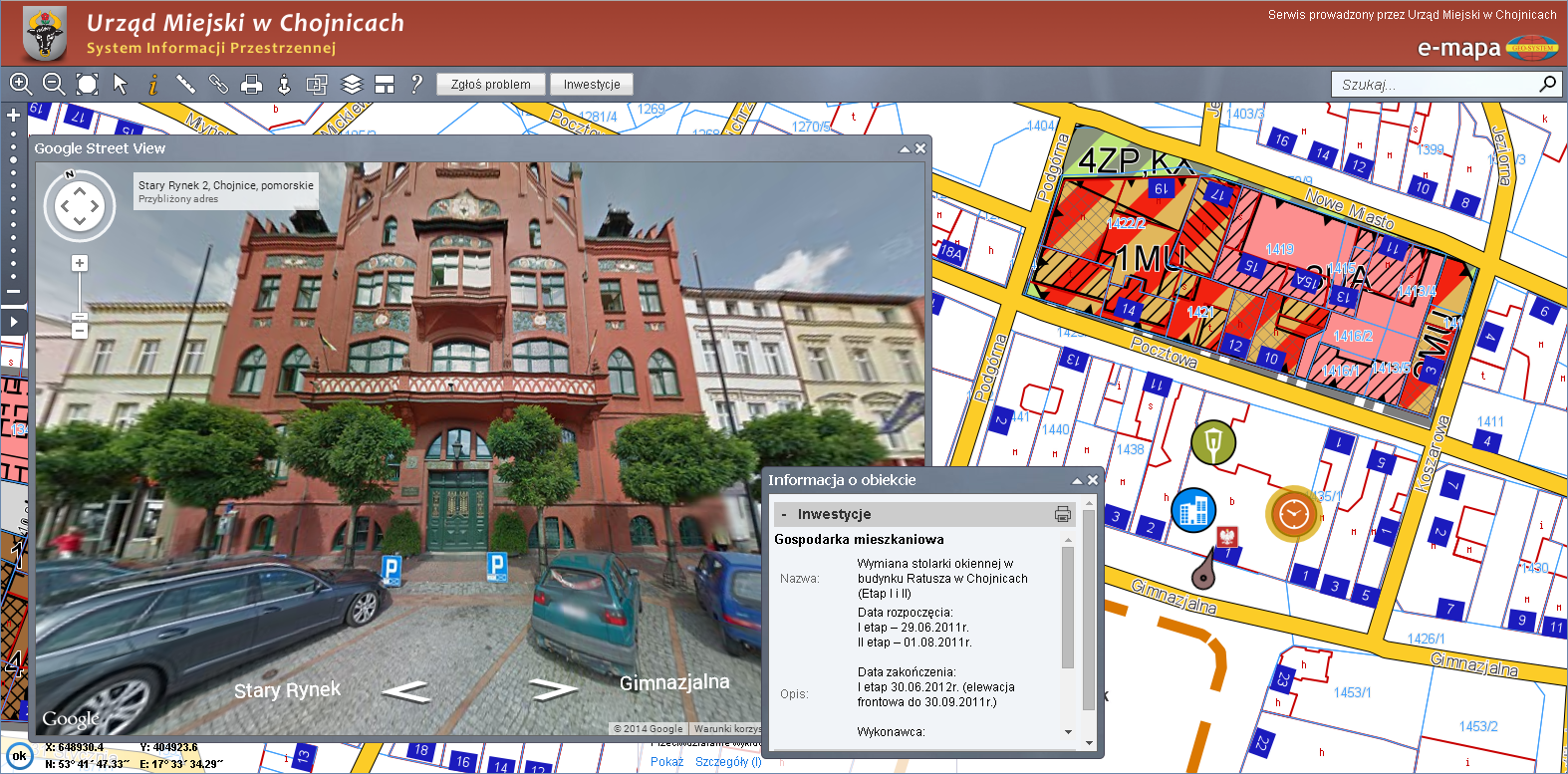The width and height of the screenshot is (1568, 774).
Task: Open help question mark
Action: [416, 84]
